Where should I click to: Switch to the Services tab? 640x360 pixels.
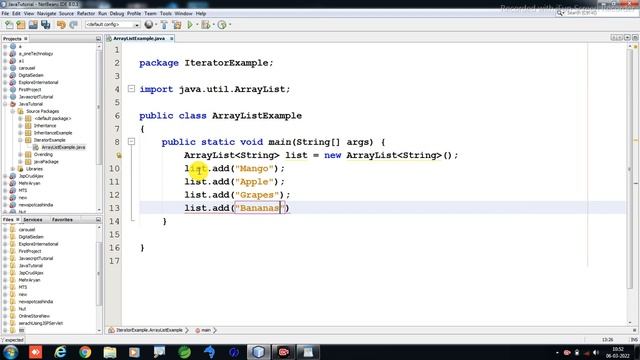33,220
